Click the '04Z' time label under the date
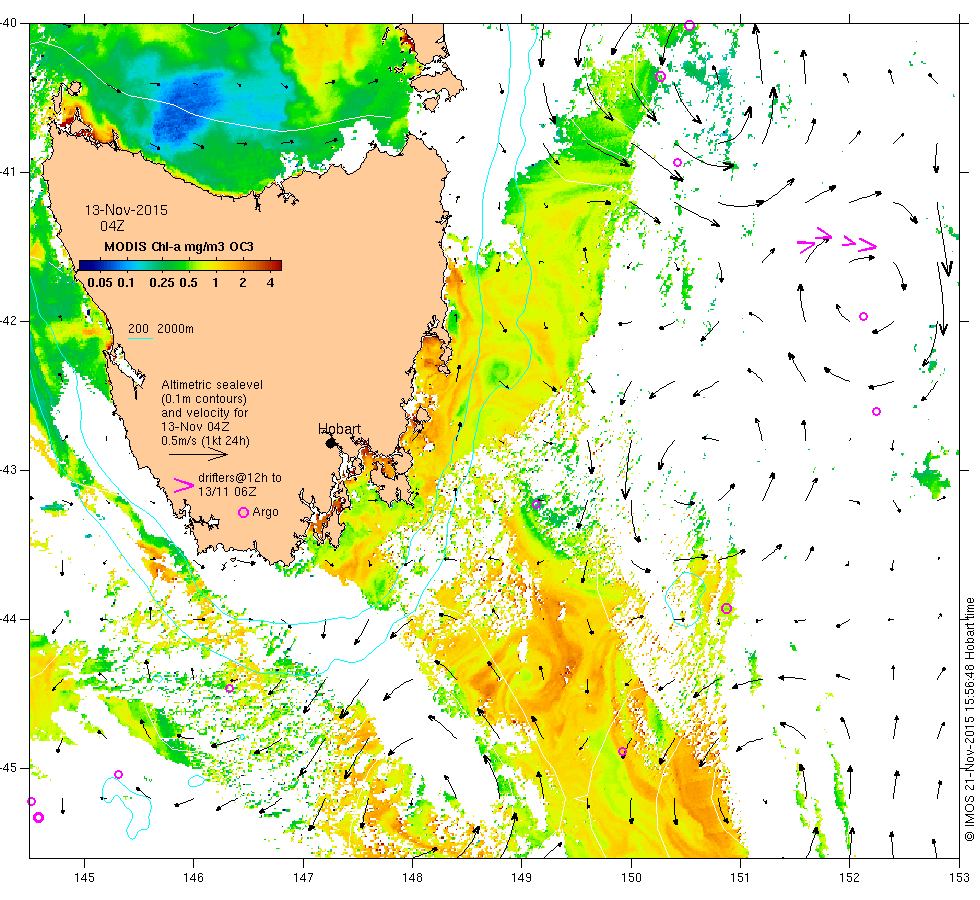The height and width of the screenshot is (900, 980). click(x=112, y=226)
